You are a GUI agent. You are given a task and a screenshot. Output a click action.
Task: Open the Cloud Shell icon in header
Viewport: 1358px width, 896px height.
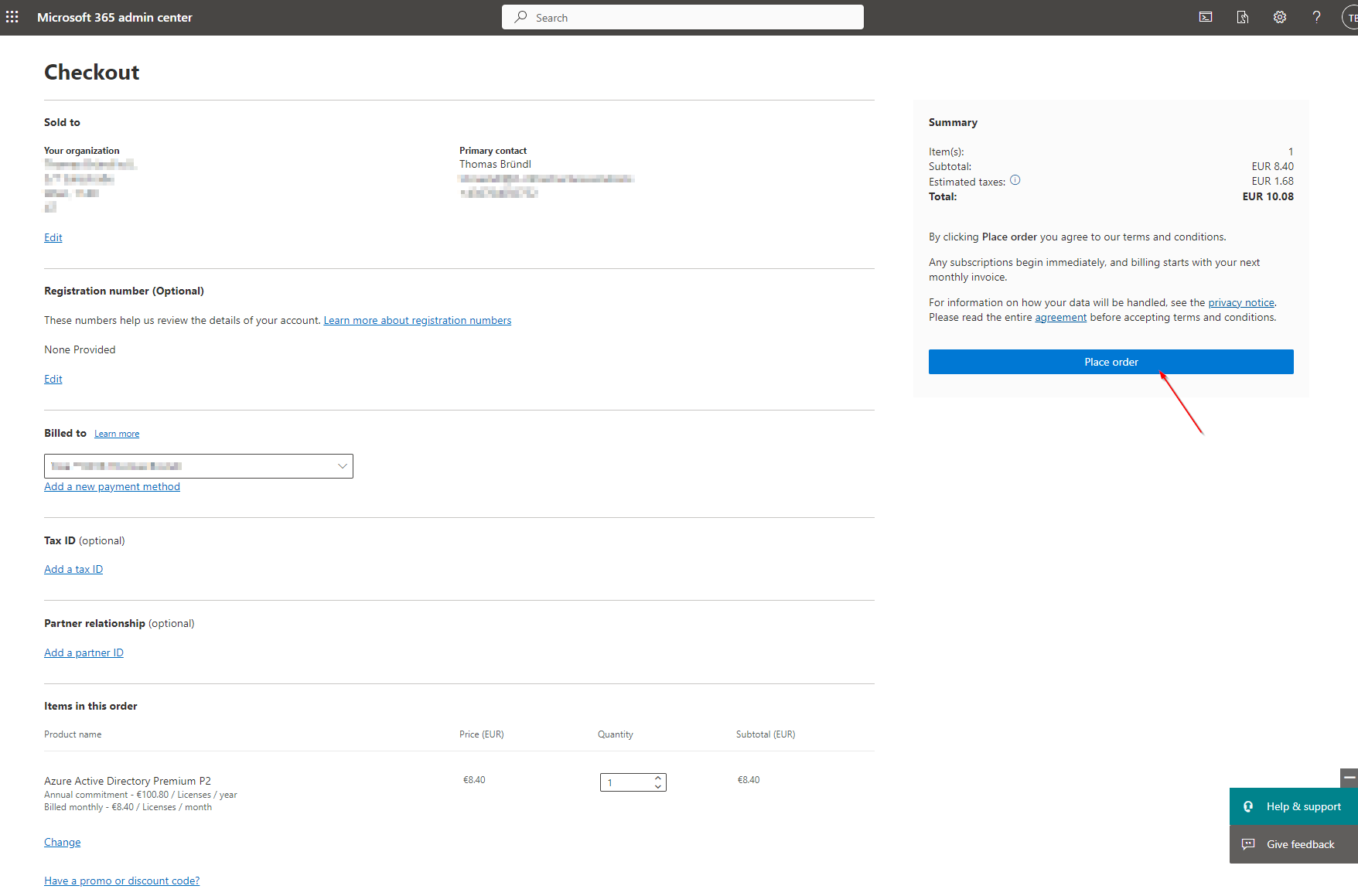tap(1206, 17)
